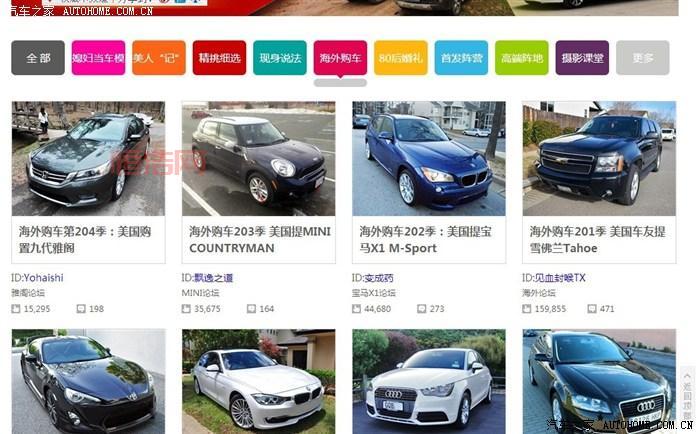The height and width of the screenshot is (434, 700).
Task: Select the 全部 category tab
Action: pyautogui.click(x=38, y=58)
